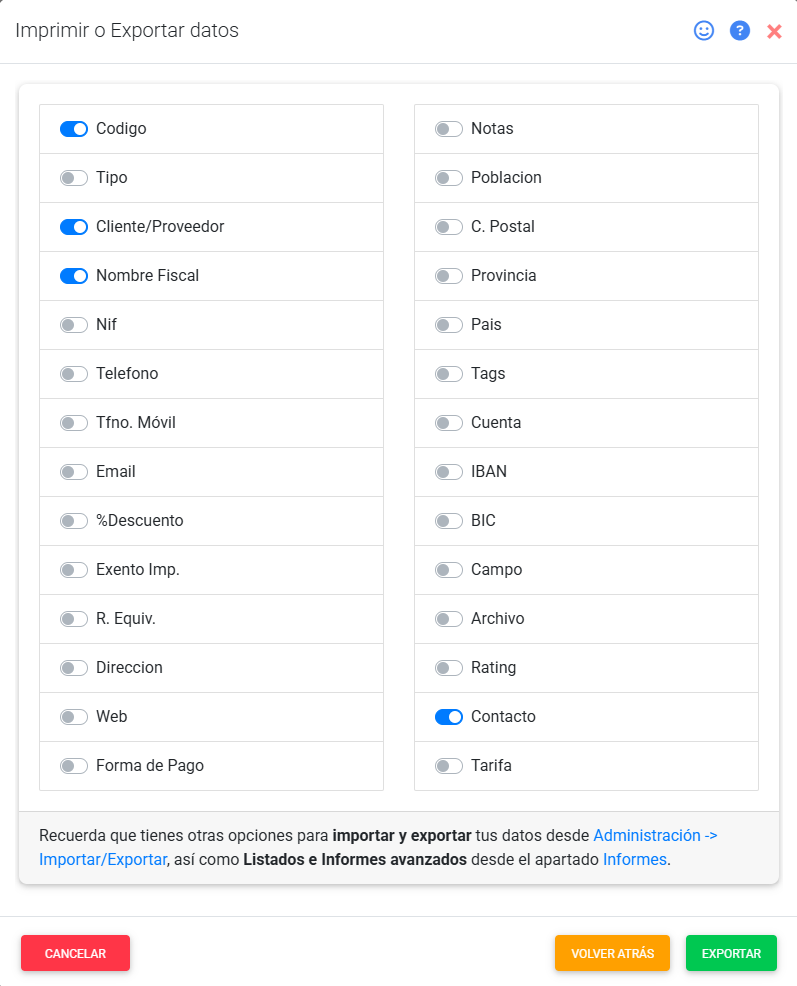Viewport: 797px width, 986px height.
Task: Toggle on the Telefono field
Action: [74, 374]
